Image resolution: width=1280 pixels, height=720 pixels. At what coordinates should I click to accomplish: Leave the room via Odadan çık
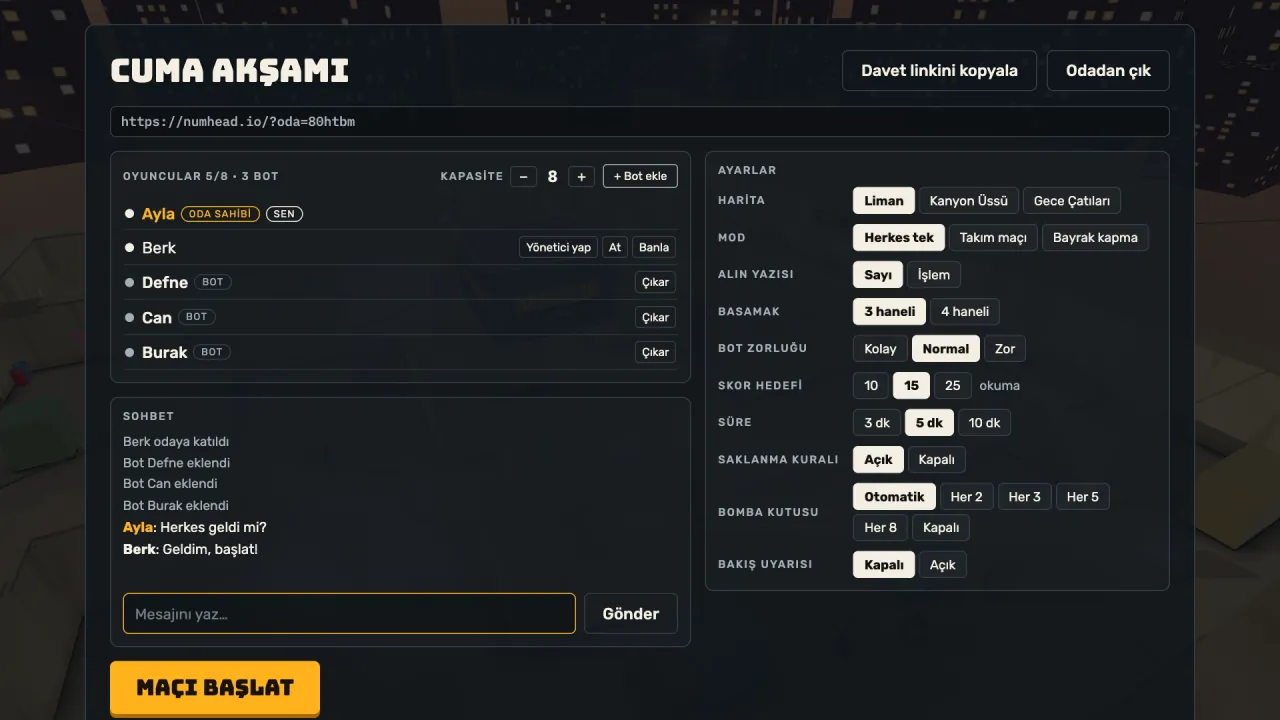(x=1108, y=71)
